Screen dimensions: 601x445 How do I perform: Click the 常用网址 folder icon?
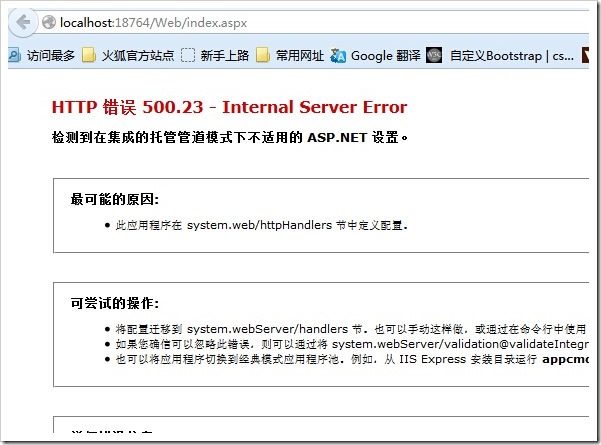click(x=263, y=56)
